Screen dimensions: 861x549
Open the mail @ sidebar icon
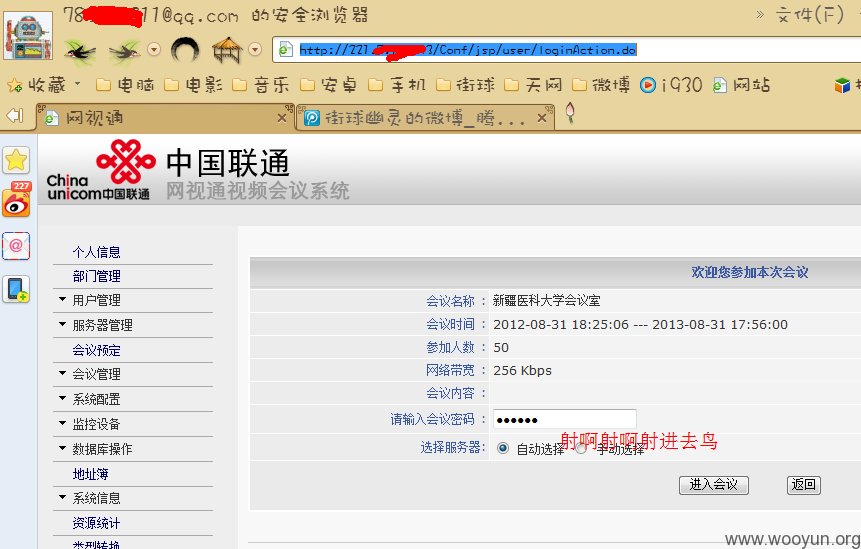click(16, 245)
